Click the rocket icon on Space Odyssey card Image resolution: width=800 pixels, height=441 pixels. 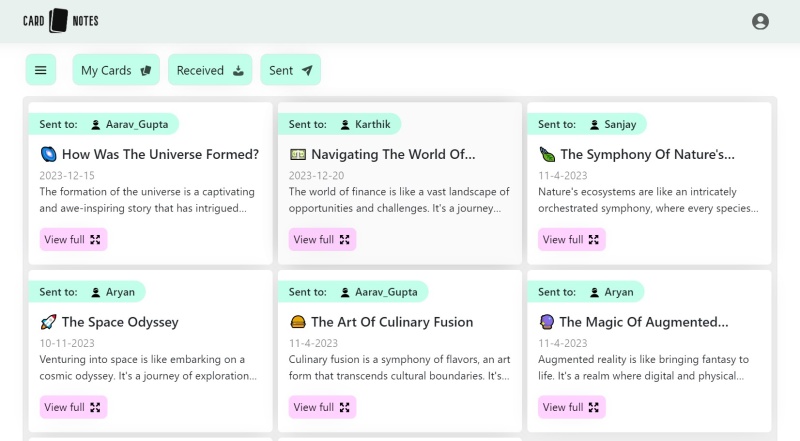[x=48, y=322]
